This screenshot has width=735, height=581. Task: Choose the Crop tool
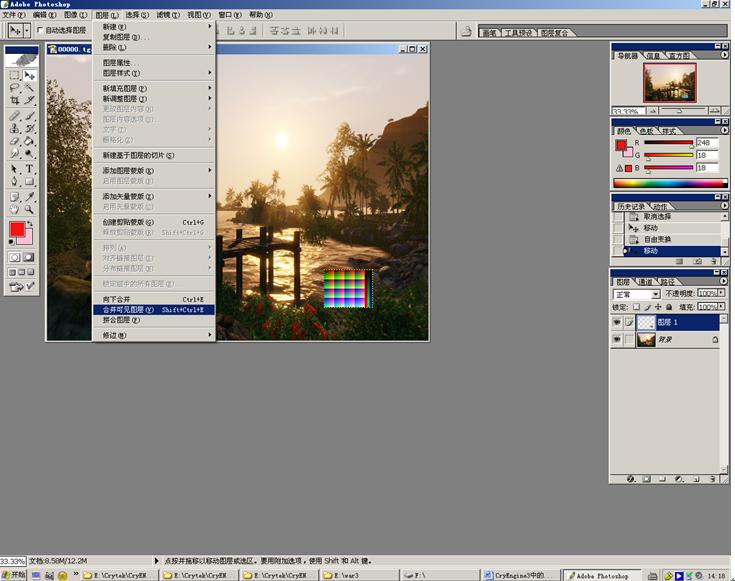tap(14, 101)
